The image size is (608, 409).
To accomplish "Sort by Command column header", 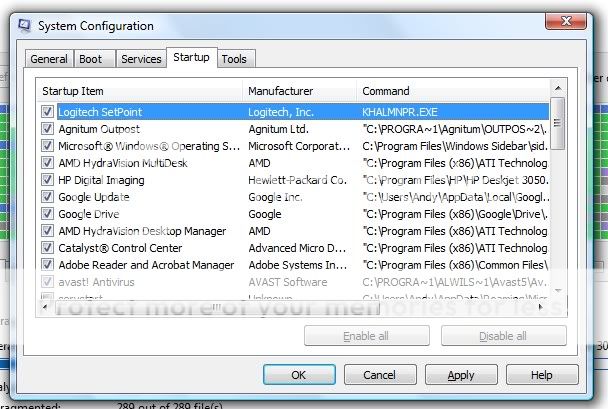I will 453,91.
